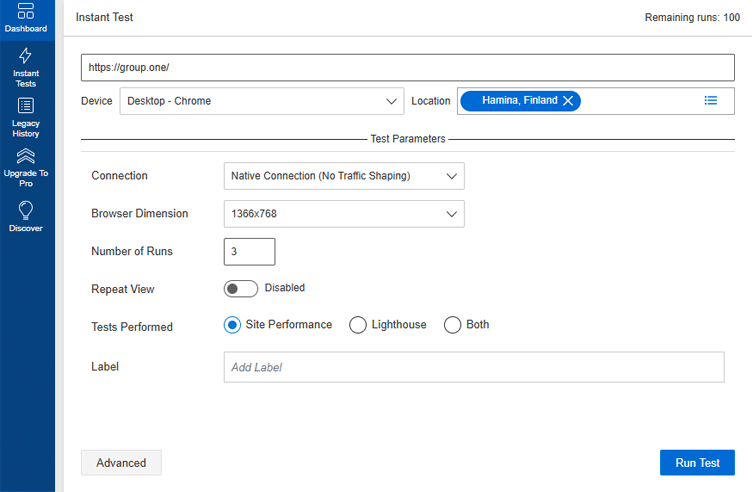Open the Dashboard icon in sidebar

(x=26, y=12)
